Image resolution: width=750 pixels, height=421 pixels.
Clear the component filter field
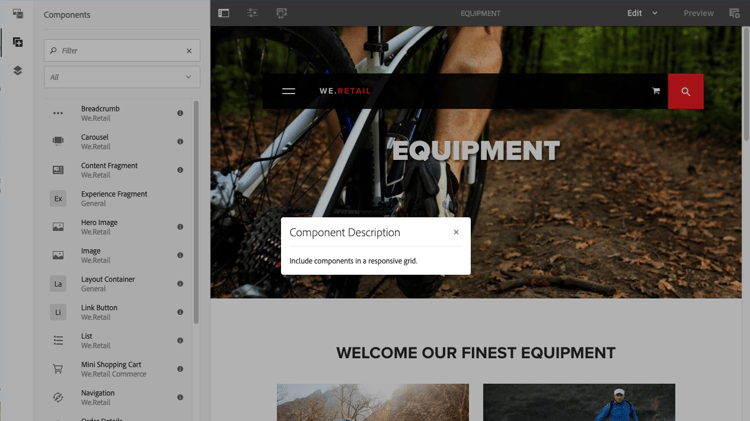tap(189, 51)
